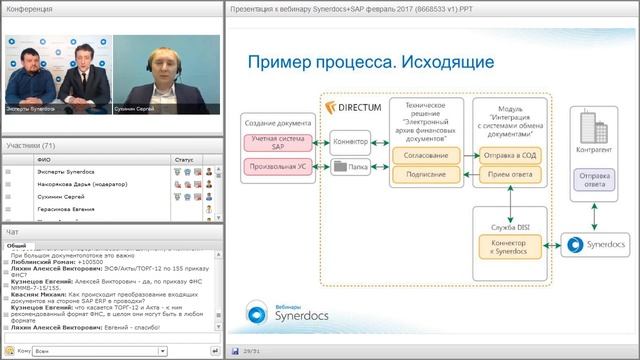This screenshot has height=360, width=640.
Task: Click Ляхин Алексей Викторович last chat message
Action: click(x=85, y=327)
